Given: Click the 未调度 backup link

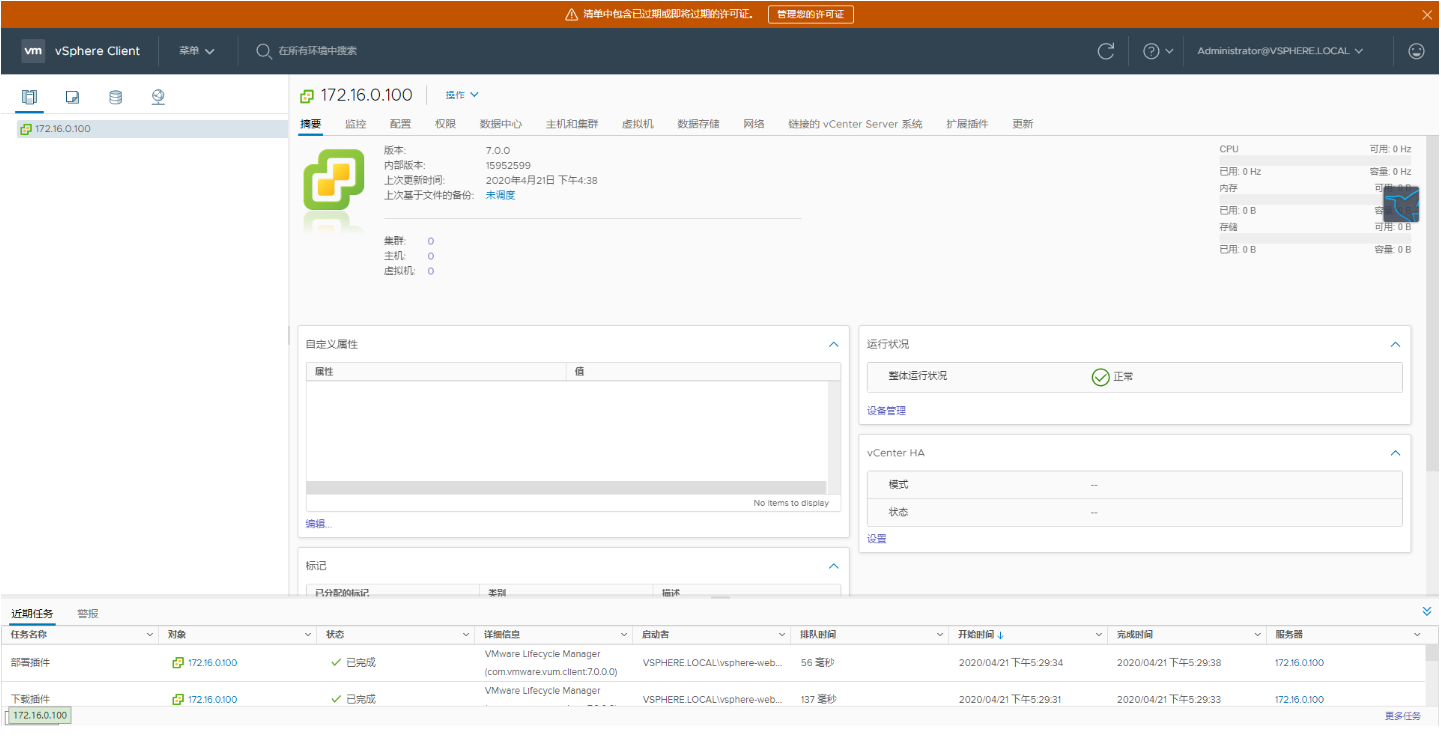Looking at the screenshot, I should pyautogui.click(x=500, y=194).
